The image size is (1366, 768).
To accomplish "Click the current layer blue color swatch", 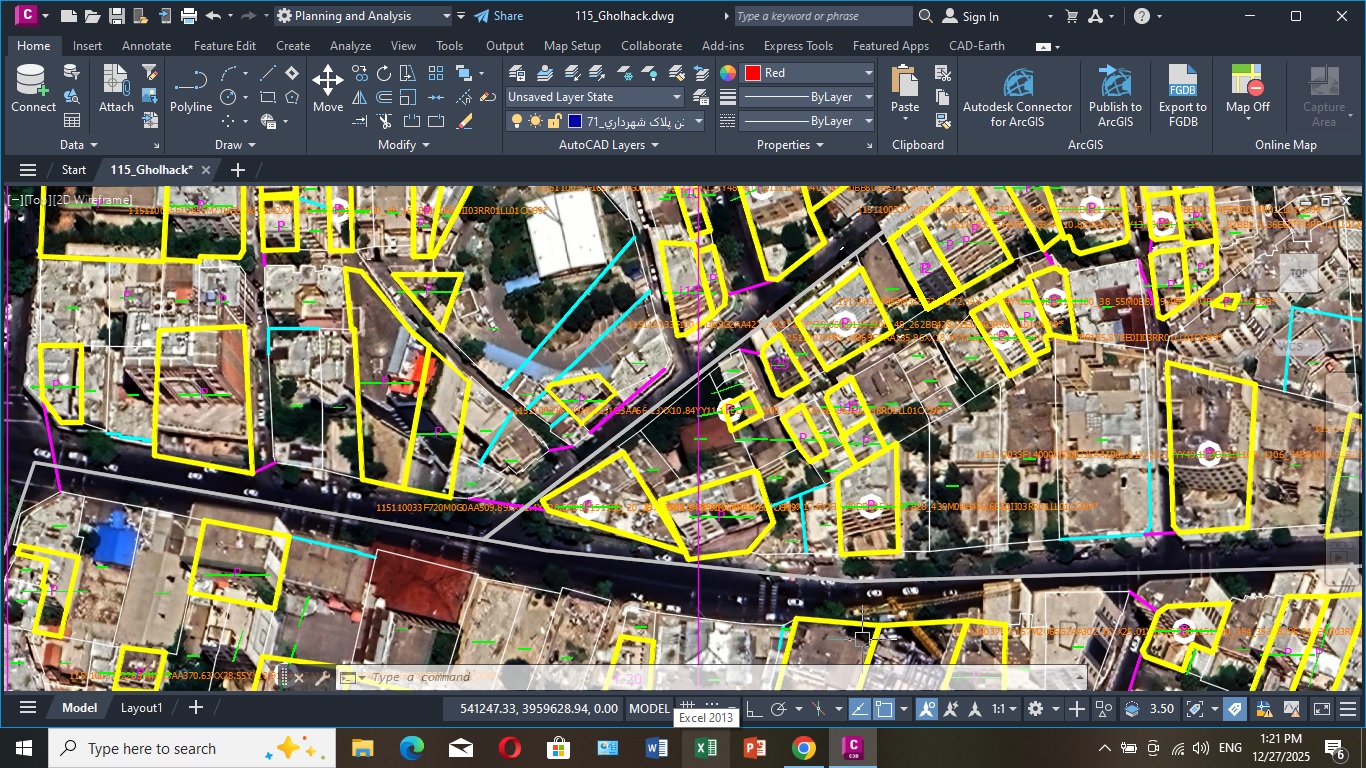I will [575, 121].
